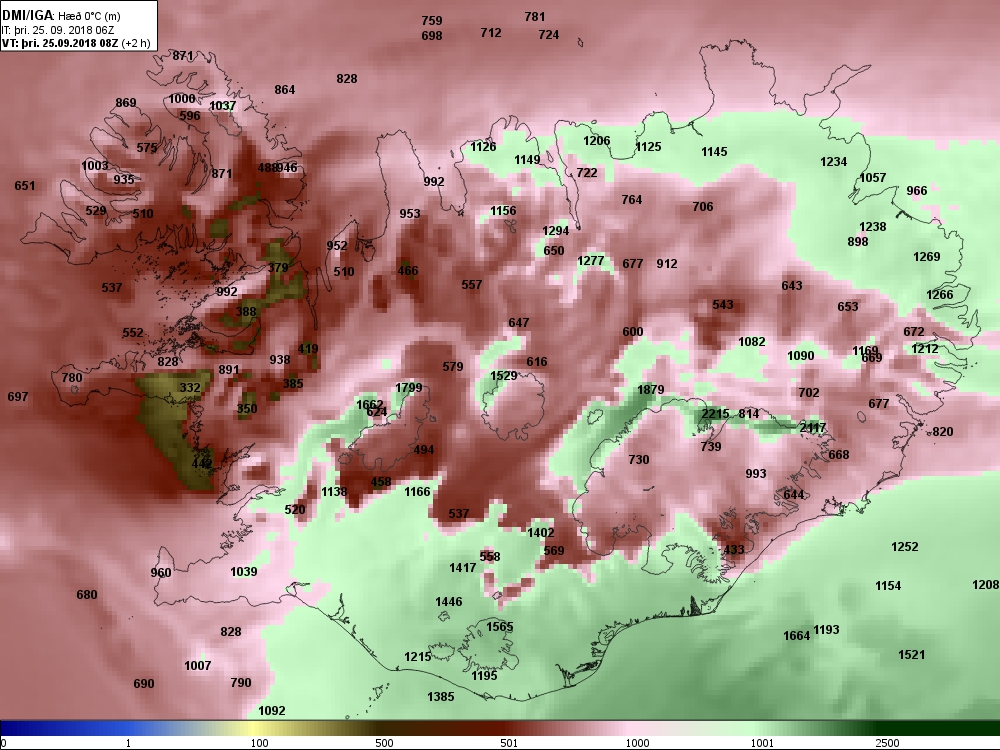Click the 993 height value
Screen dimensions: 1000x750
pyautogui.click(x=756, y=474)
